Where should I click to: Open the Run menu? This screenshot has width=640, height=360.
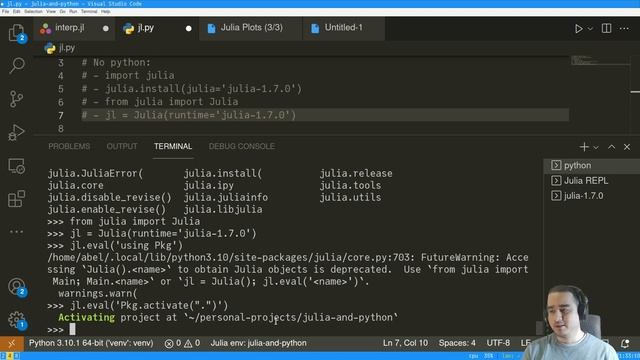[73, 12]
